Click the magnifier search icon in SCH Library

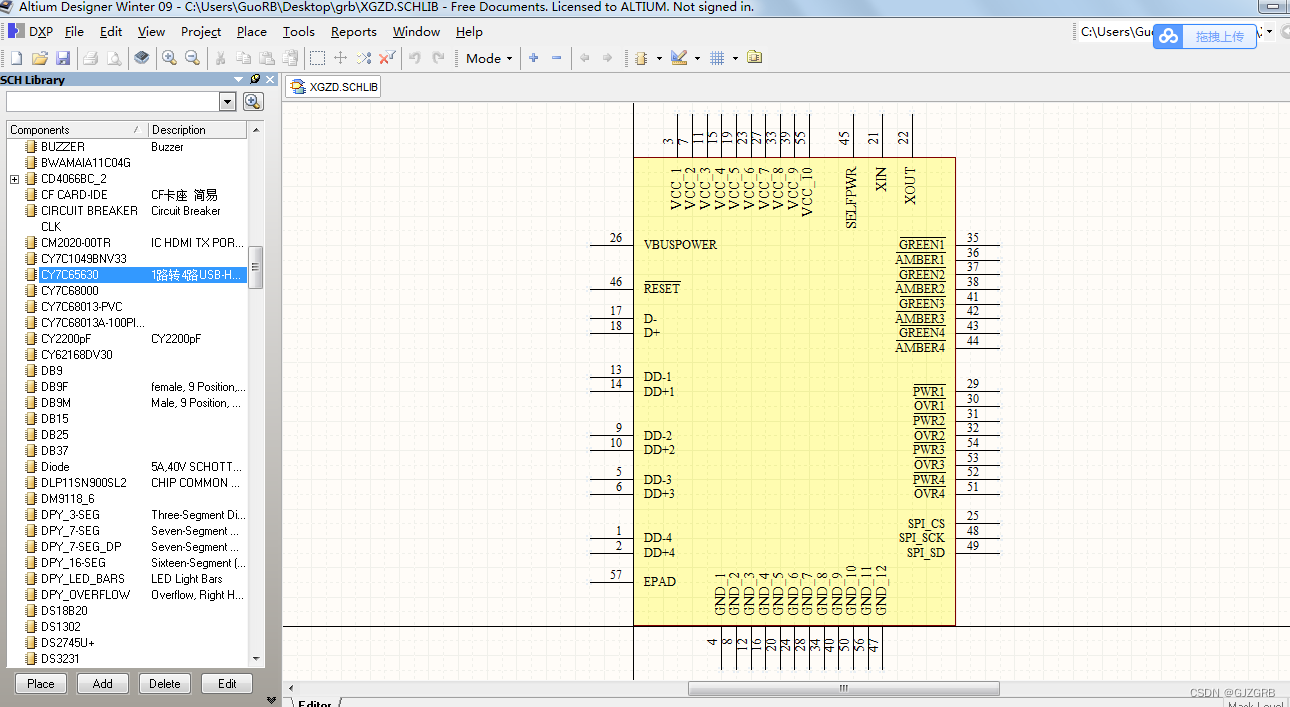click(x=253, y=101)
